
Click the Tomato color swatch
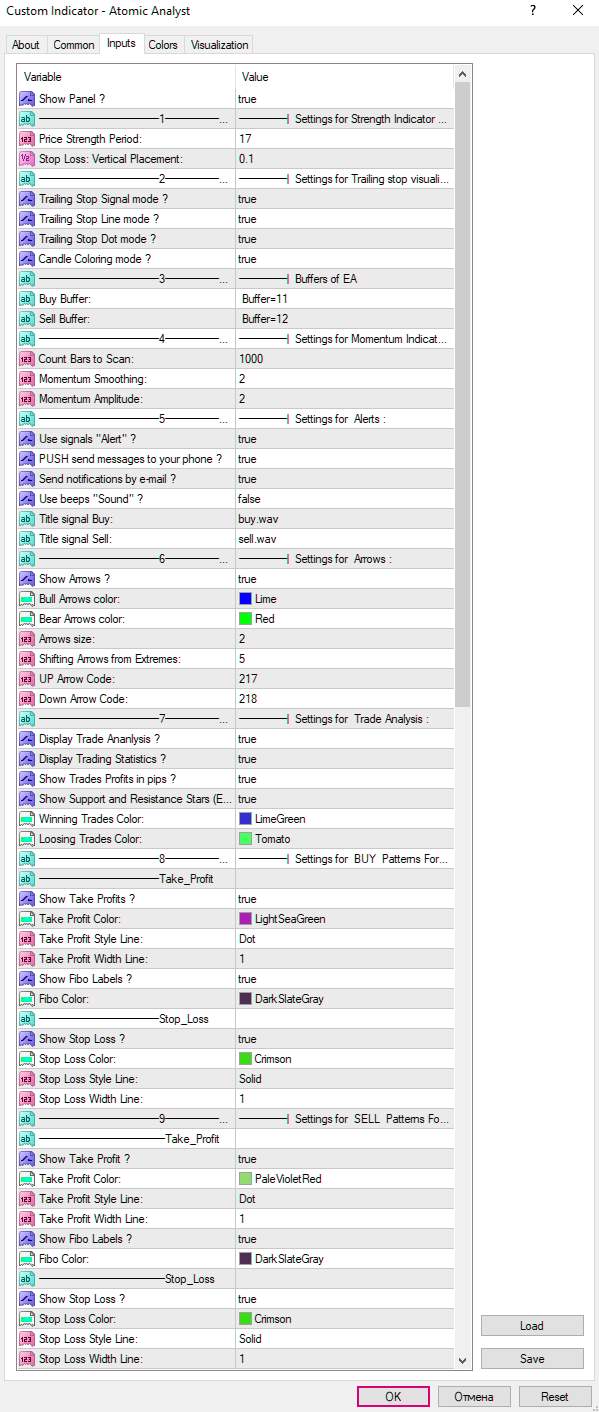[x=245, y=839]
